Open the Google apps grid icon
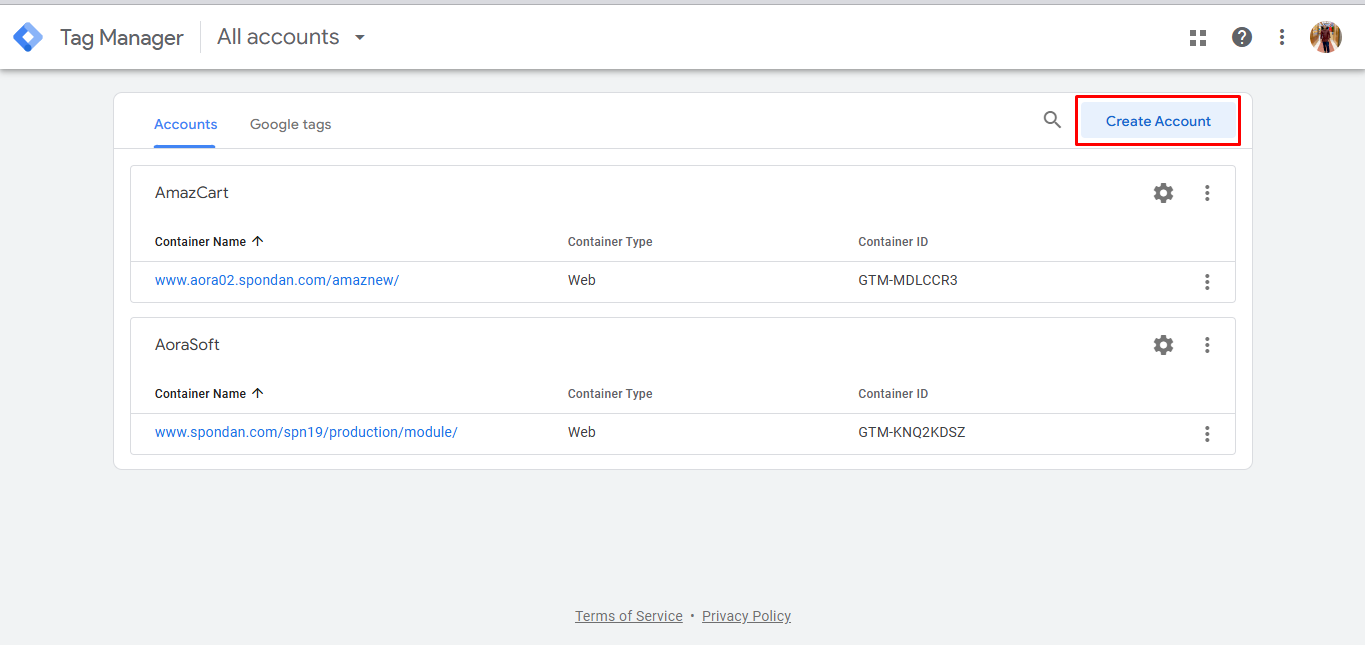Screen dimensions: 1365x645 coord(1198,37)
